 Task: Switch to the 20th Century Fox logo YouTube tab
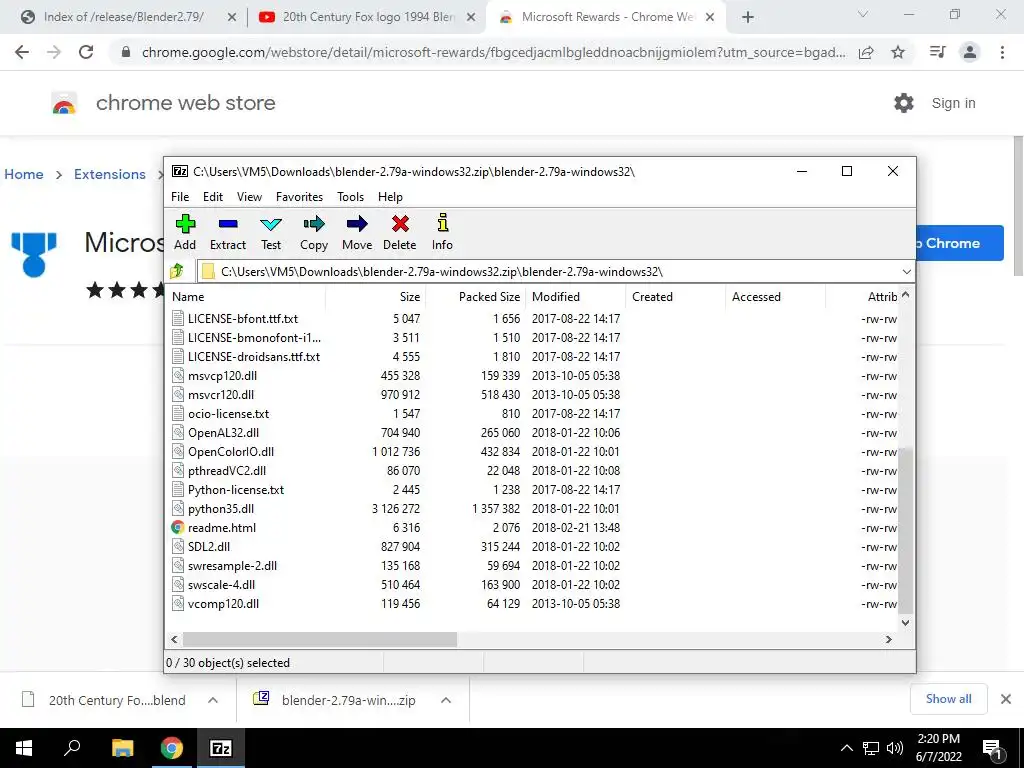point(368,17)
